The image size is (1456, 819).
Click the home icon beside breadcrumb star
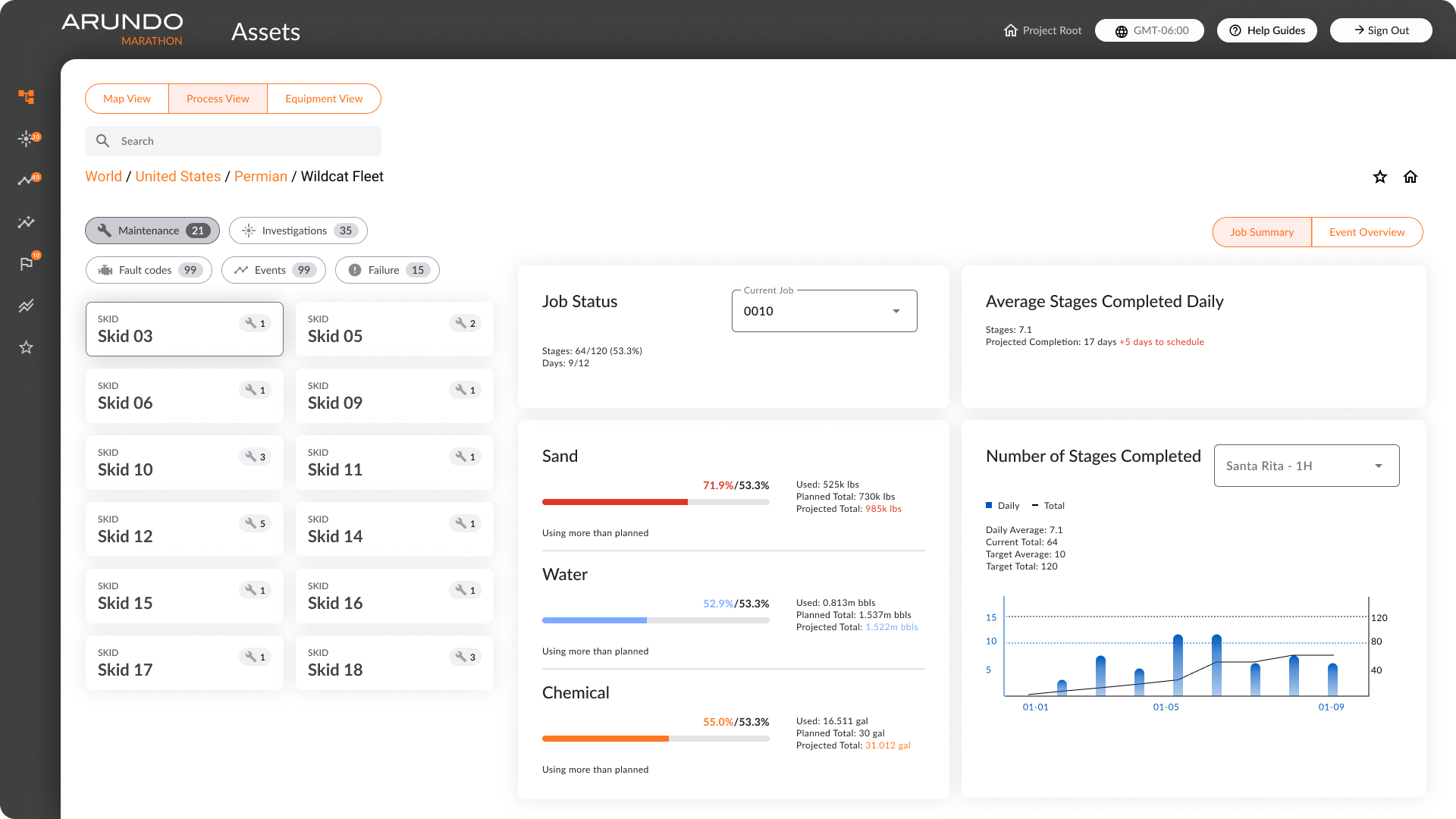(x=1410, y=177)
